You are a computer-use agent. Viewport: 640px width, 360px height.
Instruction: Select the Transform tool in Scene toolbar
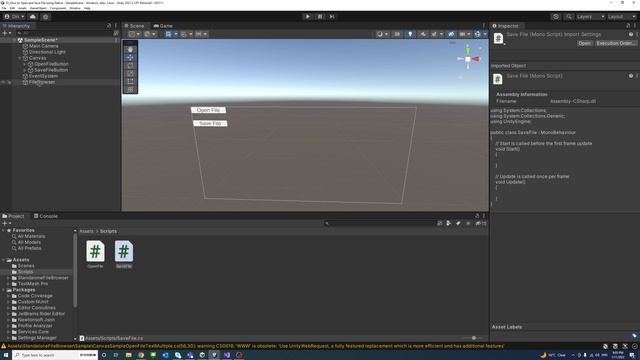tap(130, 89)
